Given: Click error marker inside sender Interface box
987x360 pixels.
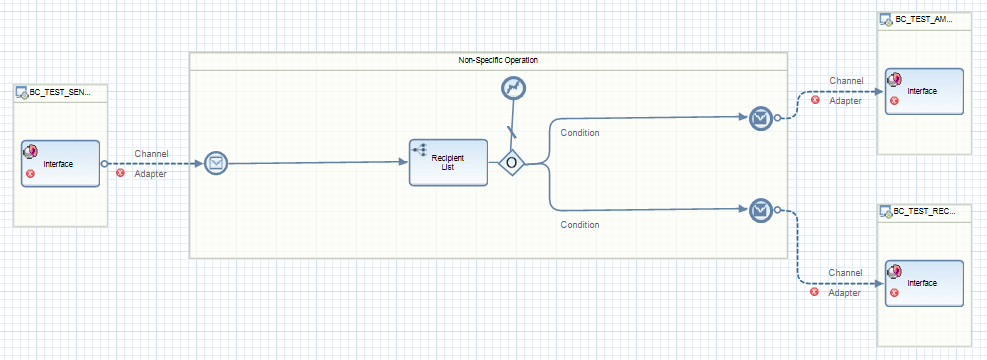Looking at the screenshot, I should (x=30, y=174).
